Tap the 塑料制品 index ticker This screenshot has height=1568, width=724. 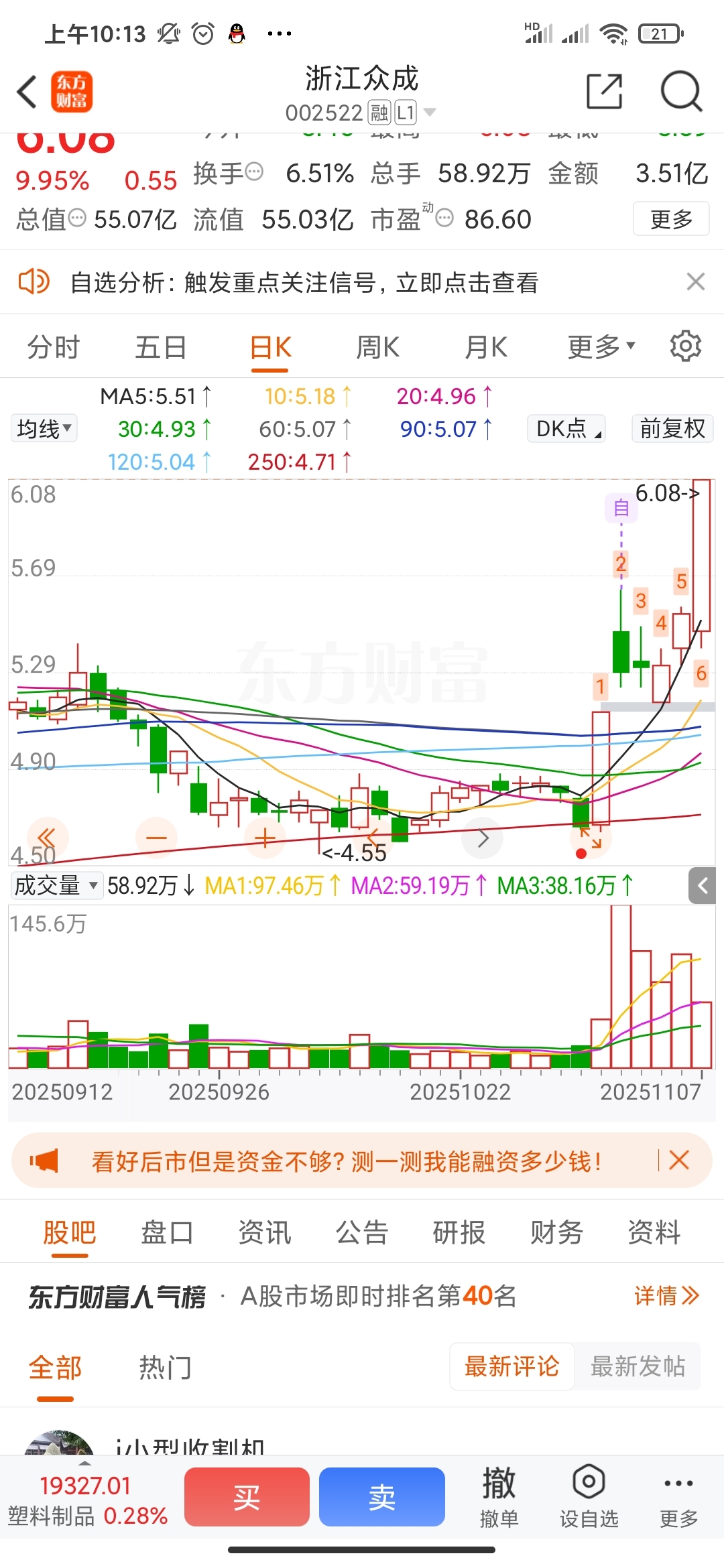(87, 1501)
